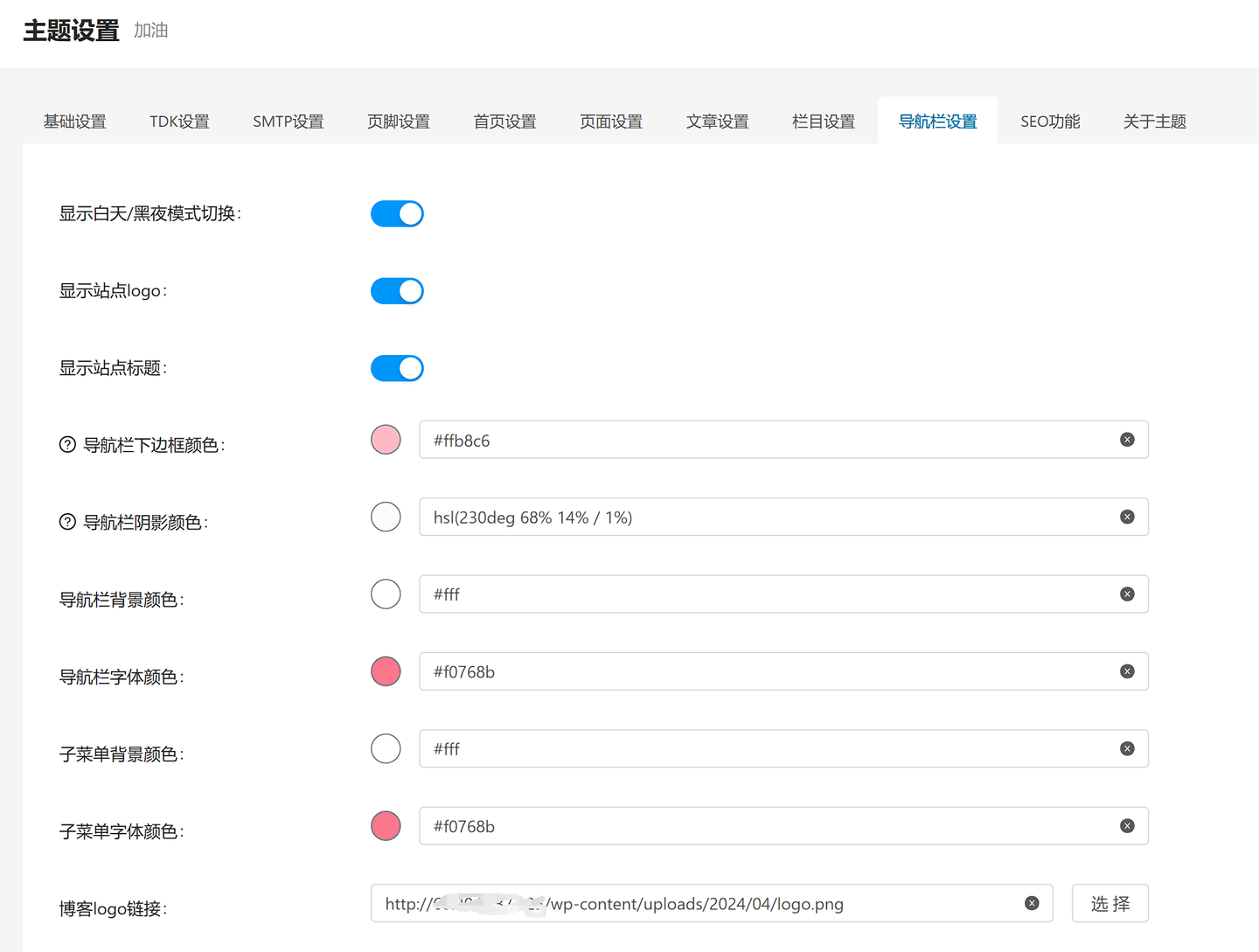The width and height of the screenshot is (1259, 952).
Task: Clear the 导航栏背景颜色 #fff field
Action: tap(1127, 594)
